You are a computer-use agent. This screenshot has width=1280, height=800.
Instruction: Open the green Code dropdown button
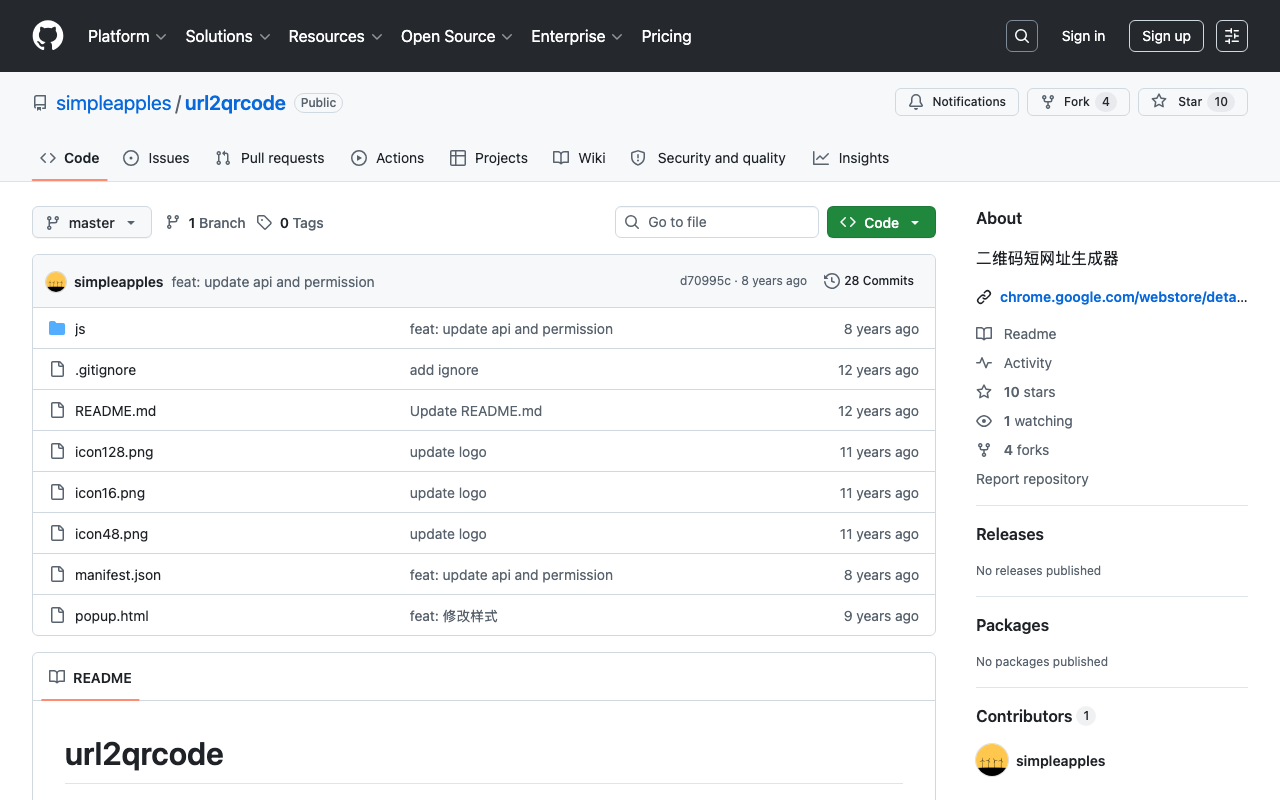tap(881, 222)
